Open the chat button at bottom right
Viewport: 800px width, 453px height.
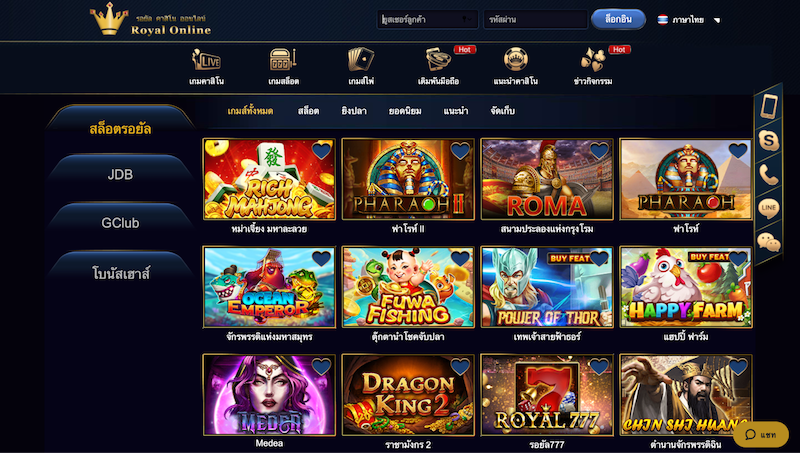click(x=760, y=435)
